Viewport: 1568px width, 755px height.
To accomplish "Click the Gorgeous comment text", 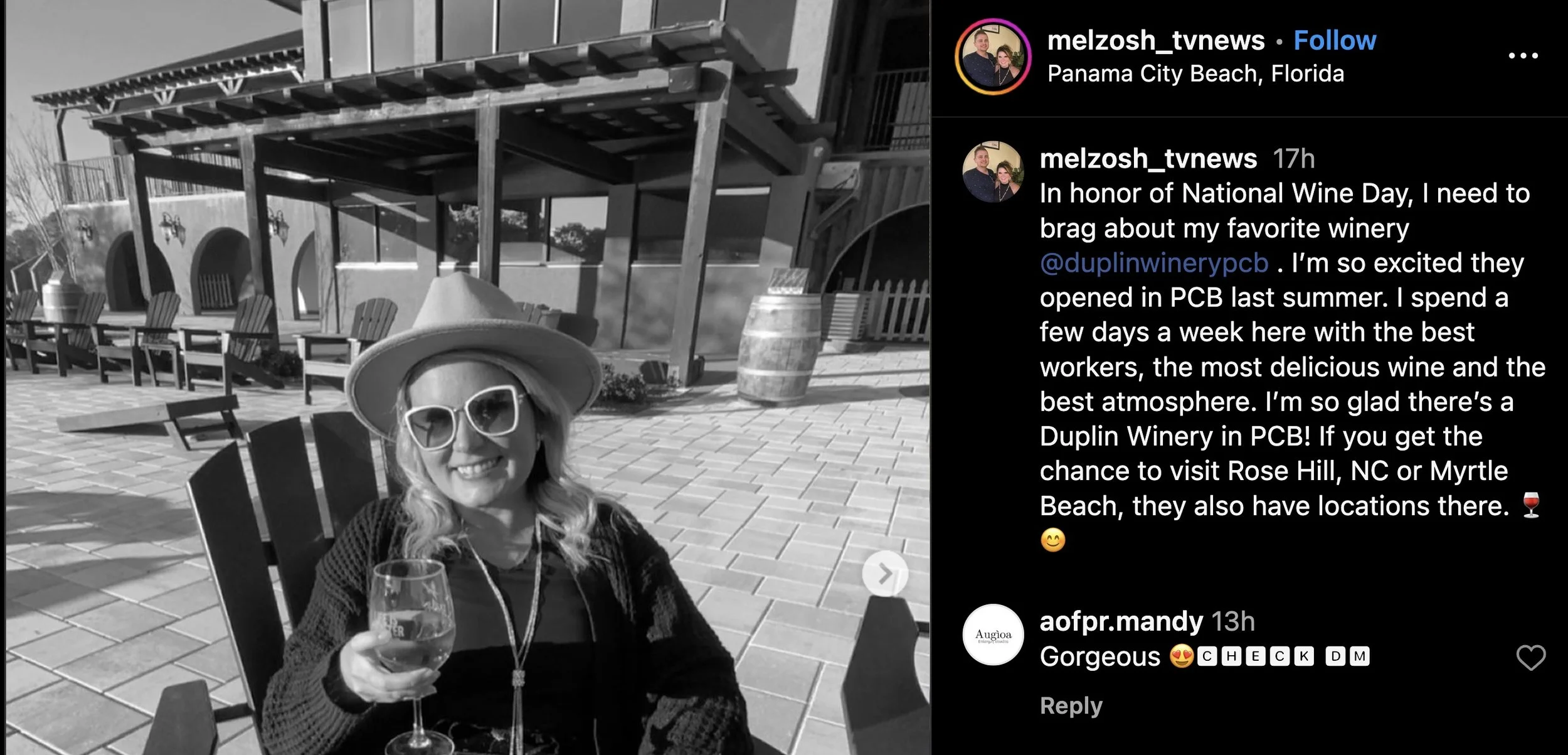I will (x=1100, y=656).
